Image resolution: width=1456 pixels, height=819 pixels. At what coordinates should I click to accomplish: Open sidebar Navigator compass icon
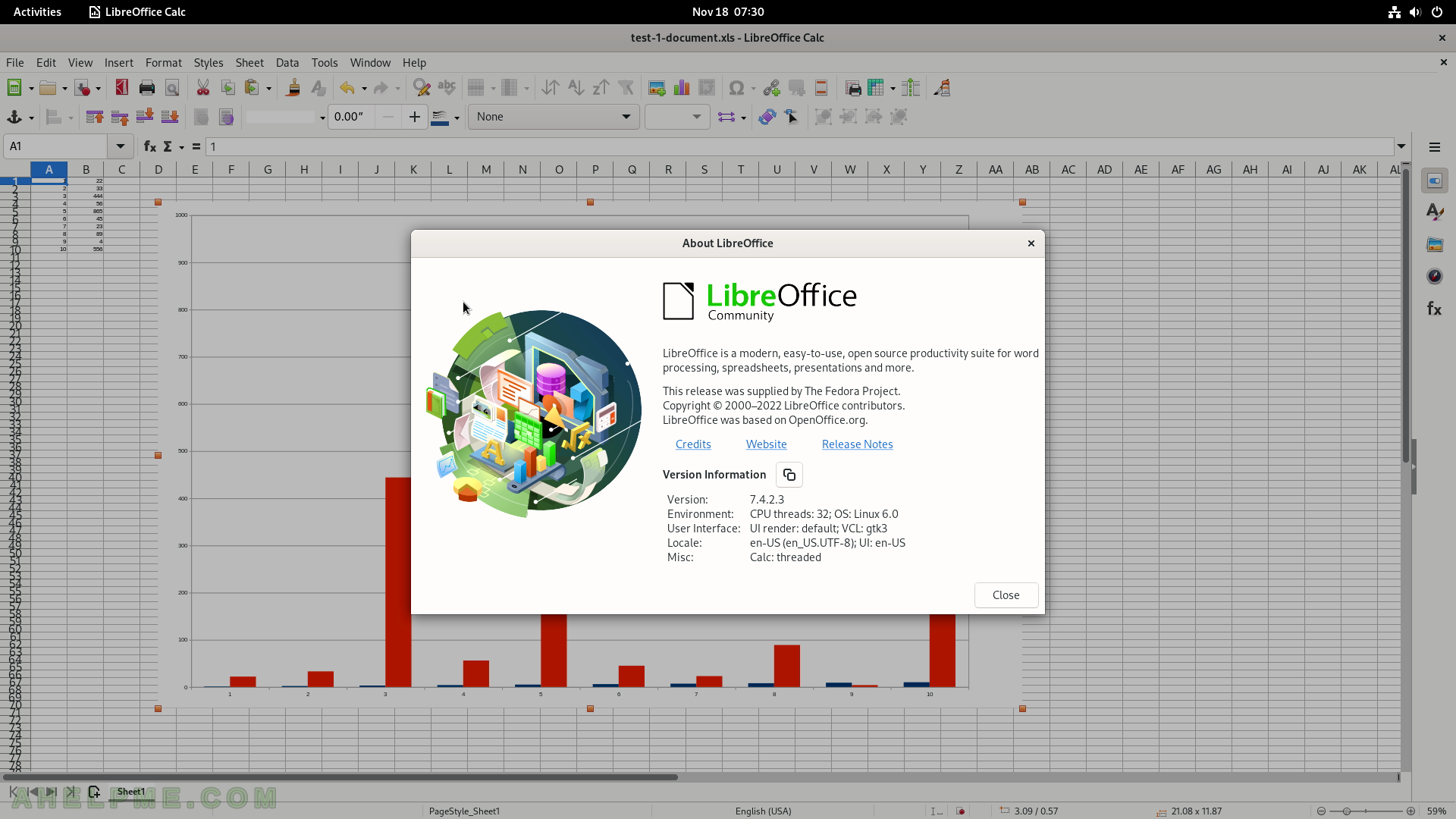(1435, 276)
